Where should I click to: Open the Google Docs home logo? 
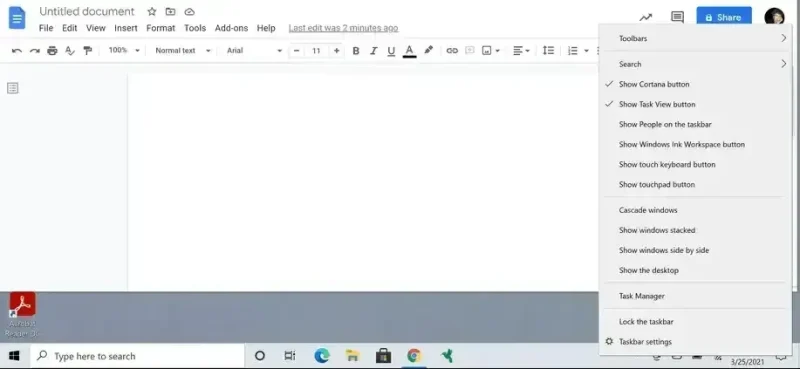[17, 18]
